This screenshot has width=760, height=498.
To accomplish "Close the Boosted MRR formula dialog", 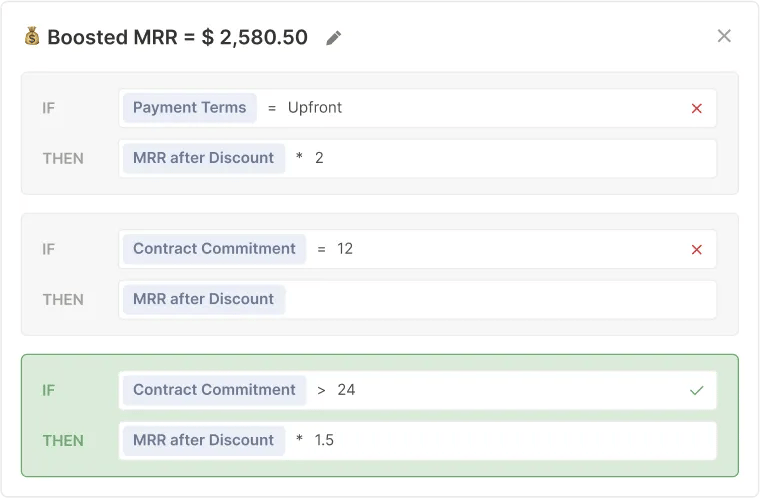I will pyautogui.click(x=724, y=36).
